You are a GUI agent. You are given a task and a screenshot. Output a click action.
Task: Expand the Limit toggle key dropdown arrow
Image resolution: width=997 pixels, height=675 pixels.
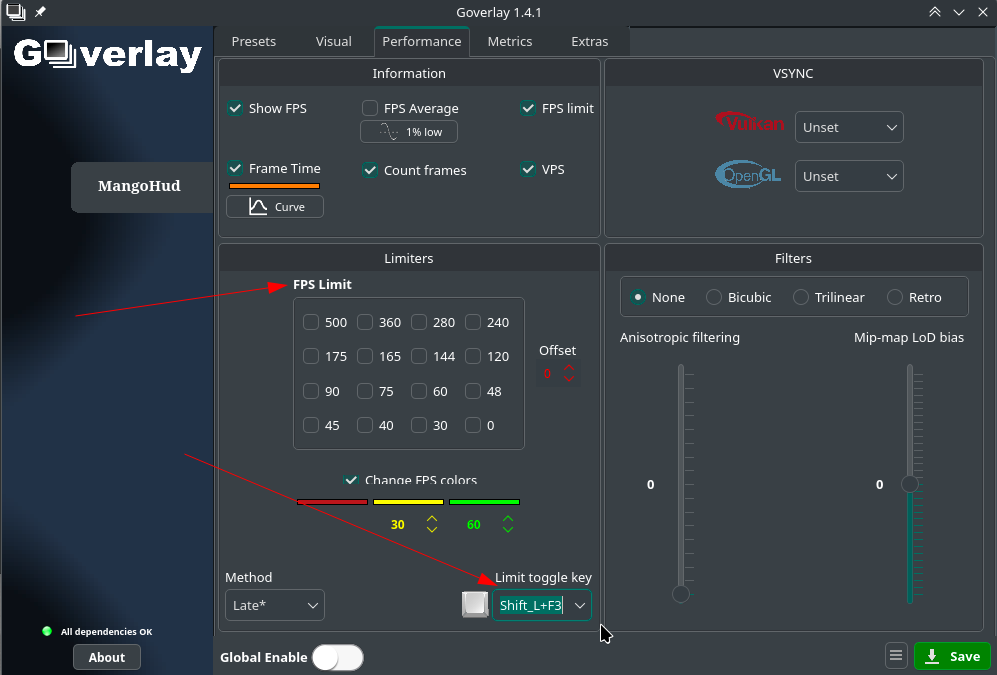coord(580,605)
